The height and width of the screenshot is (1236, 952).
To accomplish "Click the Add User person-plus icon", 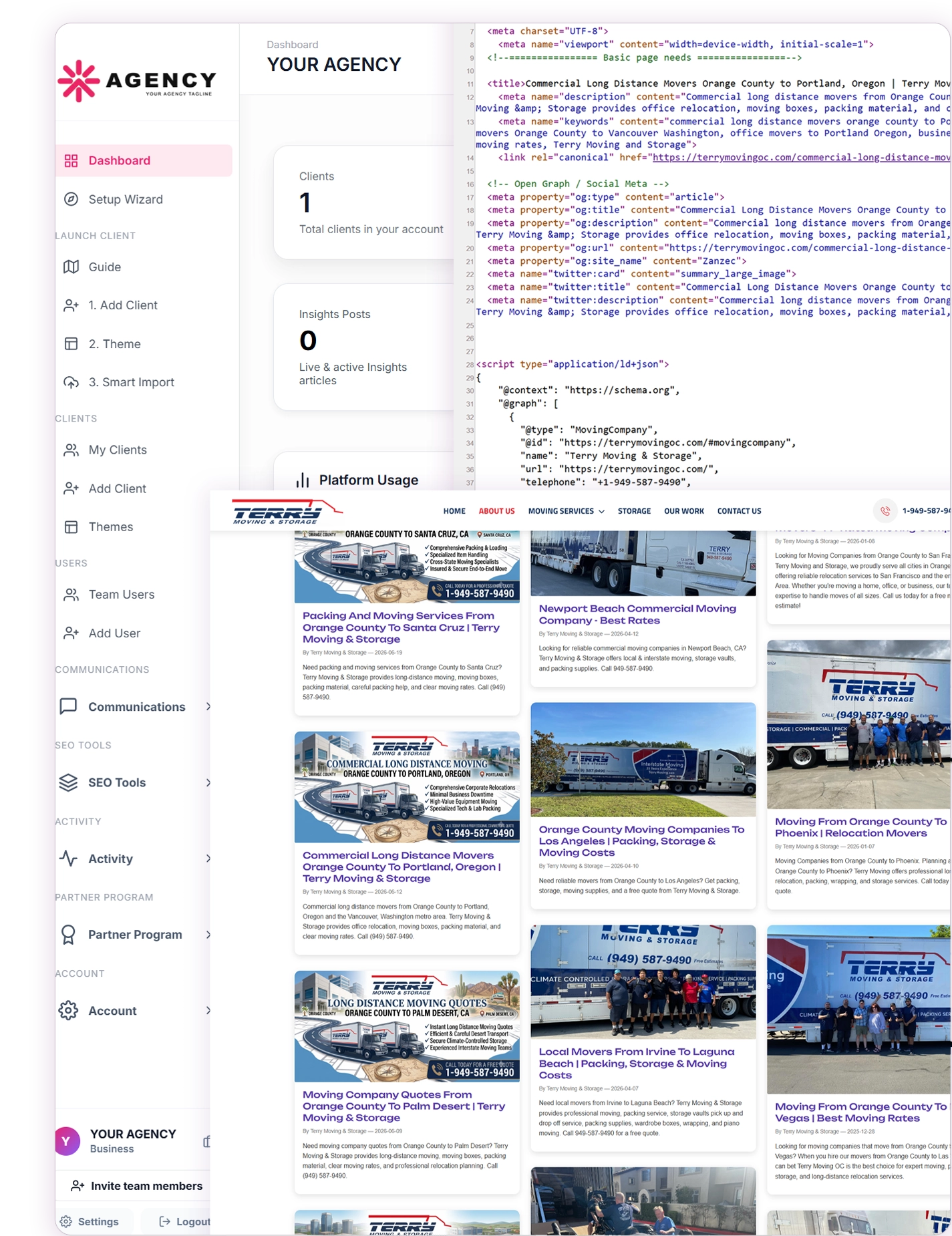I will click(71, 633).
